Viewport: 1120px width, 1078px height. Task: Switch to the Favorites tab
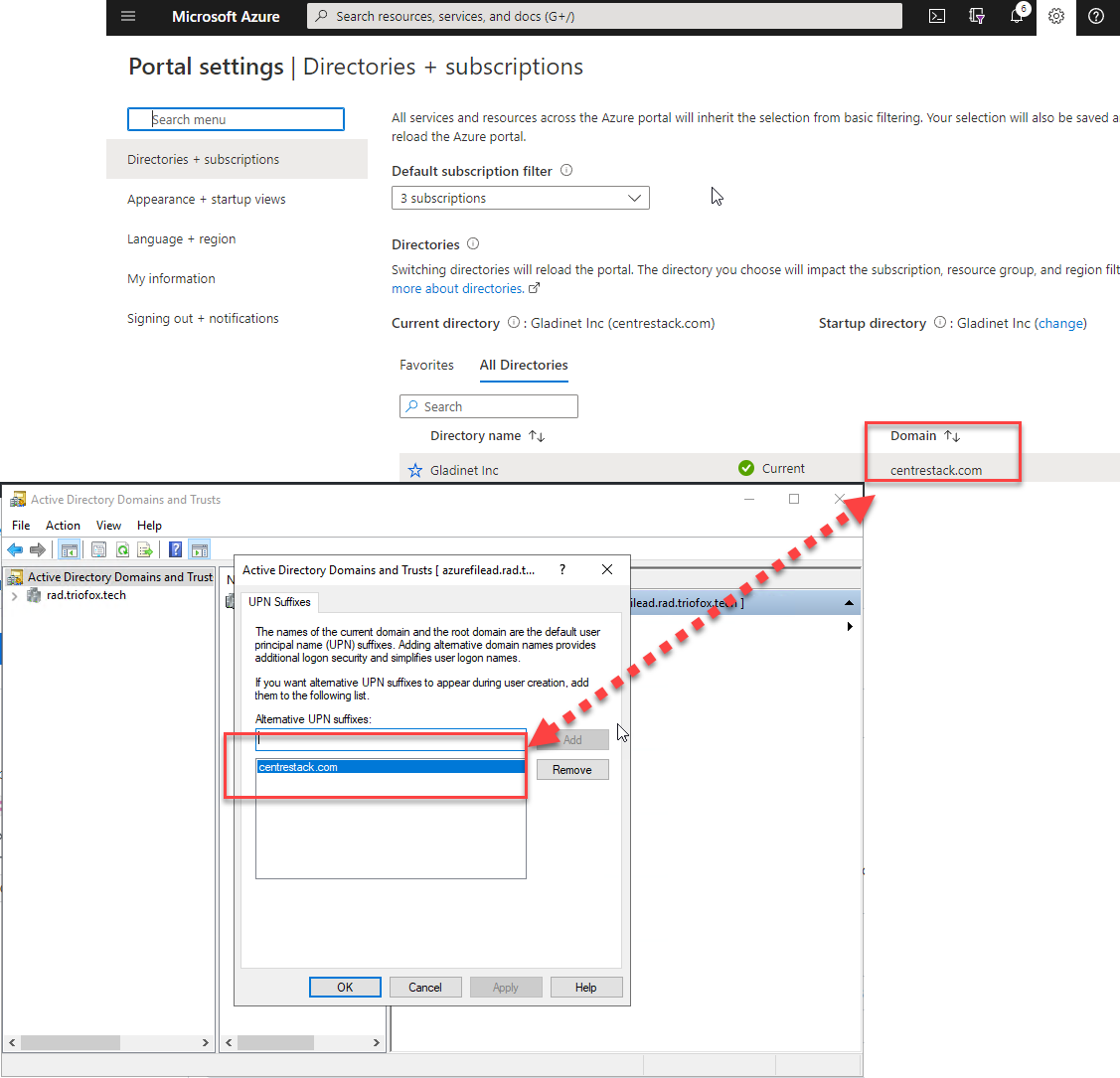pyautogui.click(x=426, y=365)
